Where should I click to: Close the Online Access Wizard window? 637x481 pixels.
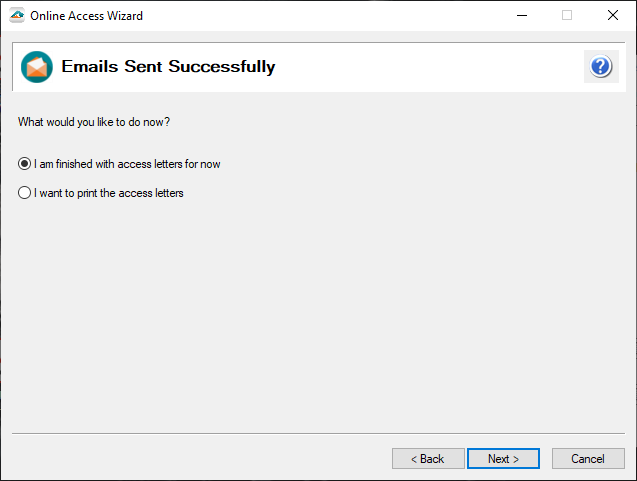(x=612, y=15)
